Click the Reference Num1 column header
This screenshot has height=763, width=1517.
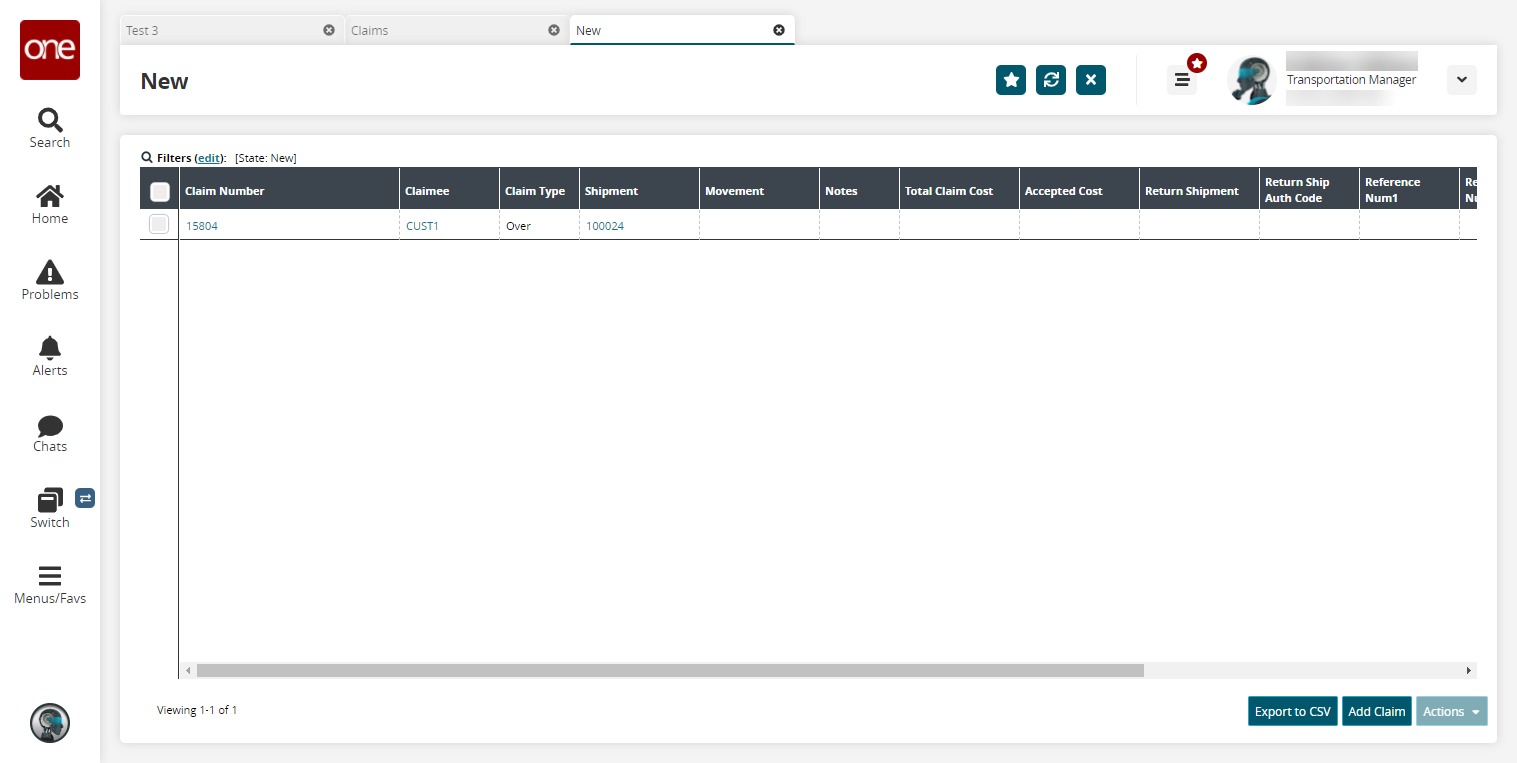point(1409,190)
